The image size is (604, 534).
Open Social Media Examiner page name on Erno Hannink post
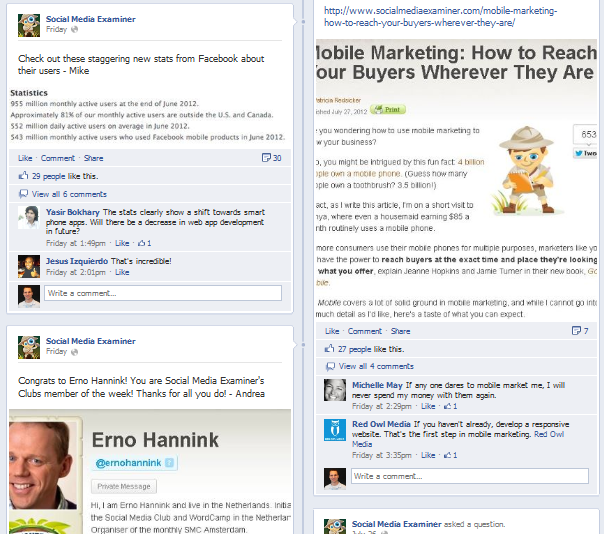point(91,341)
